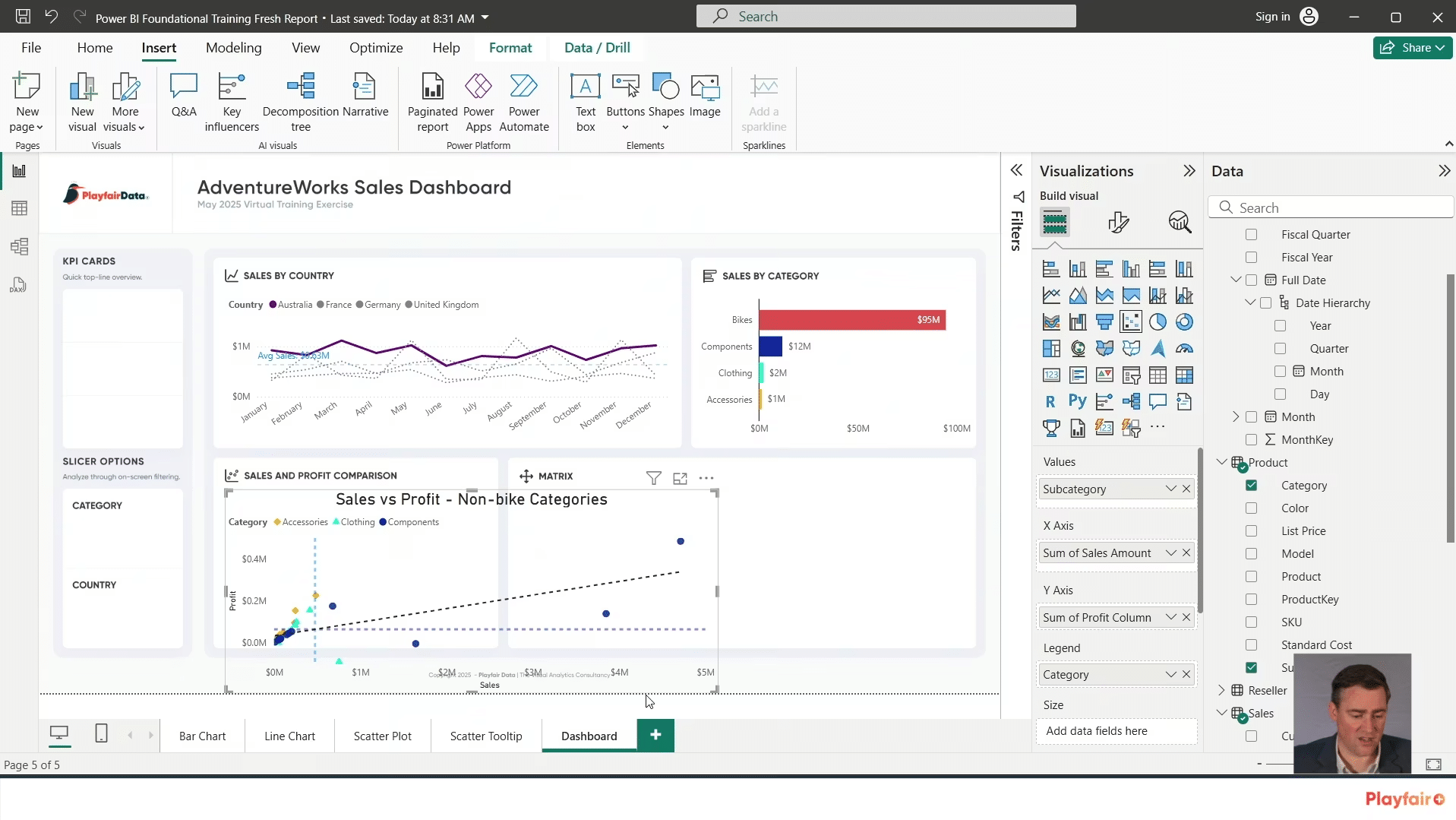
Task: Check the Fiscal Year field
Action: pyautogui.click(x=1251, y=257)
